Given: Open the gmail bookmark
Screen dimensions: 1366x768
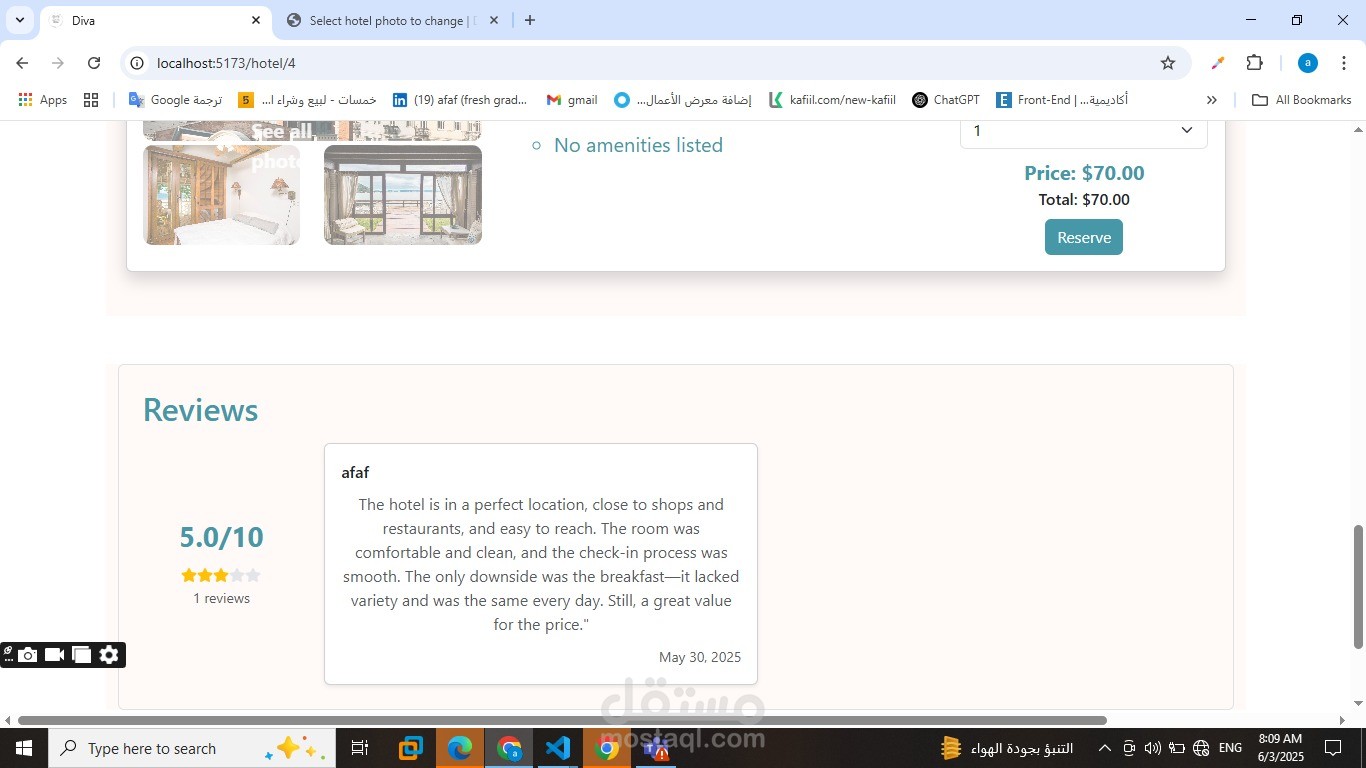Looking at the screenshot, I should click(x=572, y=100).
